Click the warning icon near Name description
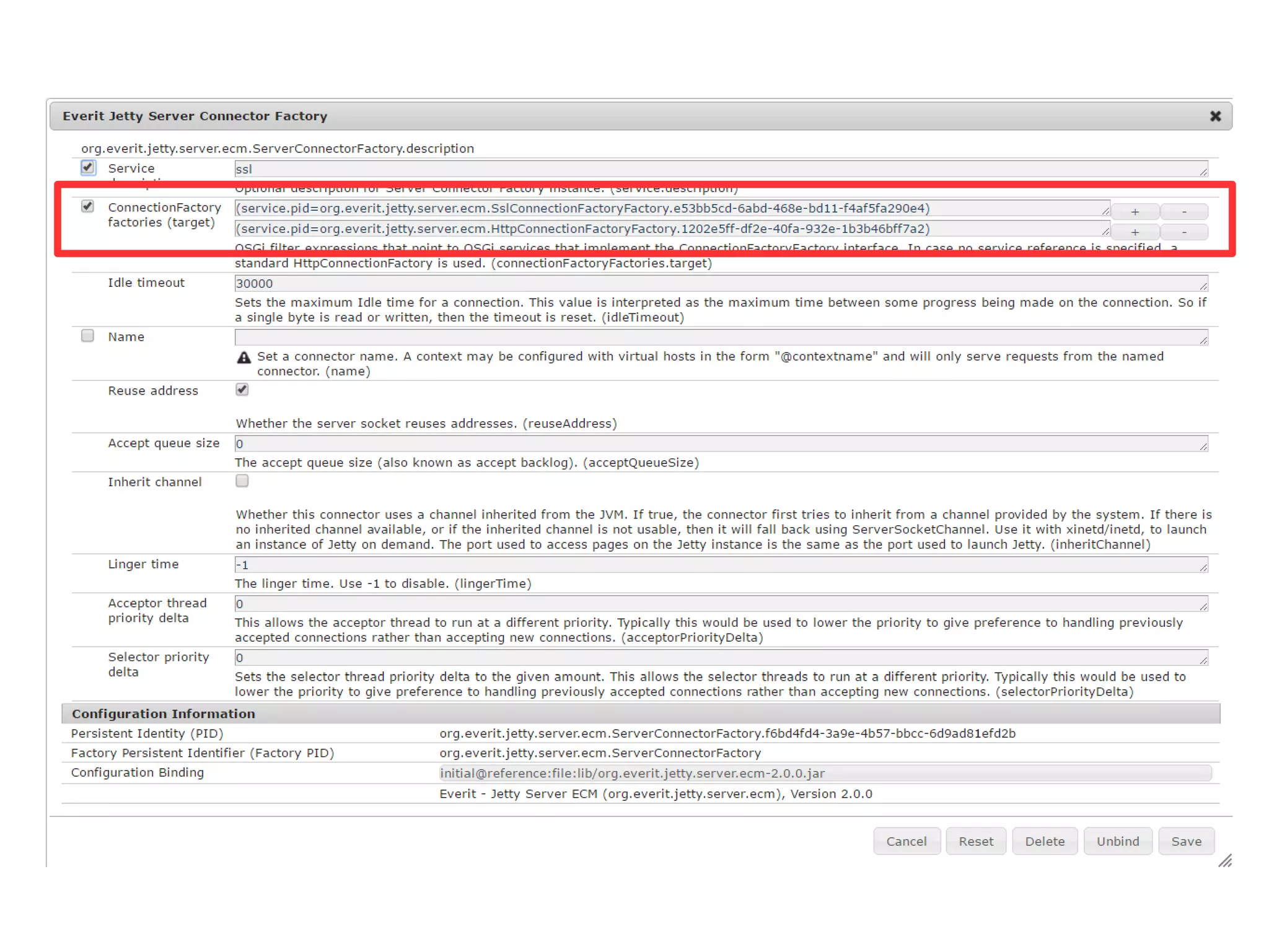 click(244, 357)
